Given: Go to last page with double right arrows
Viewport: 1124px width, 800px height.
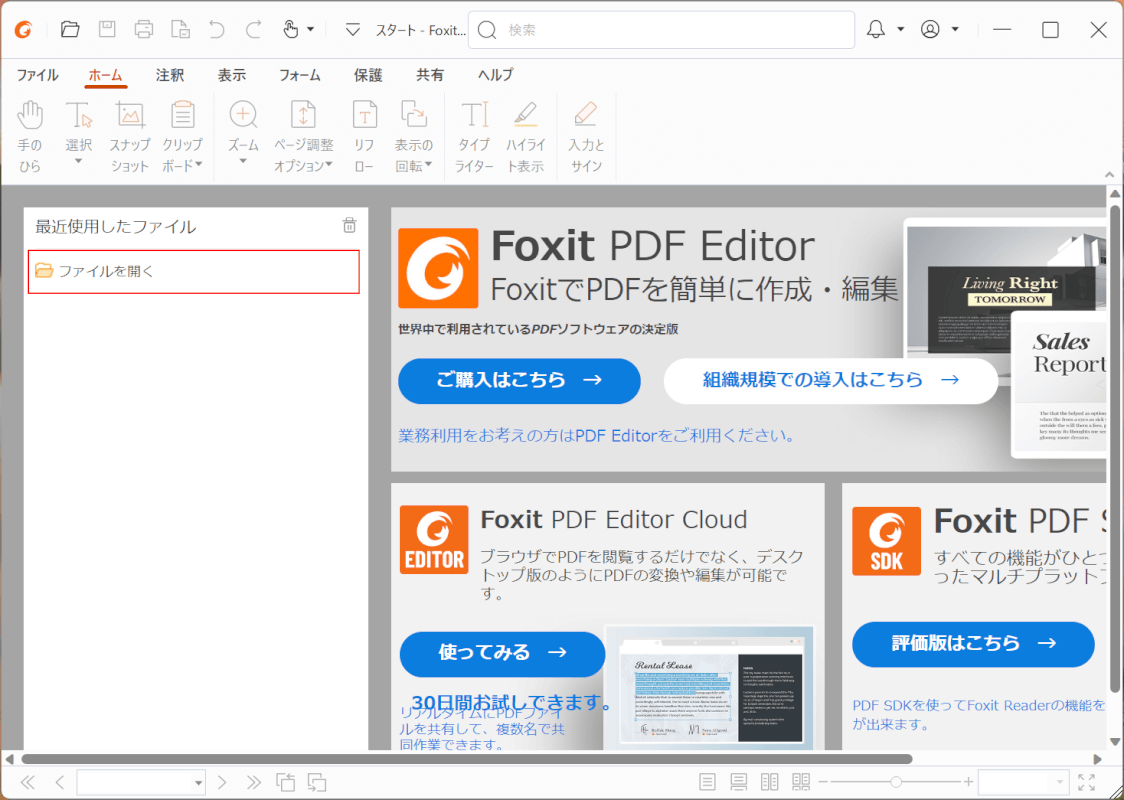Looking at the screenshot, I should pos(253,782).
